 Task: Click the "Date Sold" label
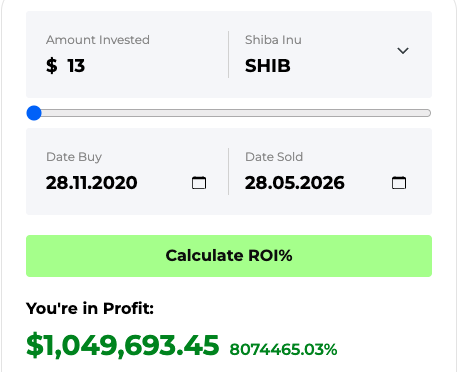[x=274, y=157]
